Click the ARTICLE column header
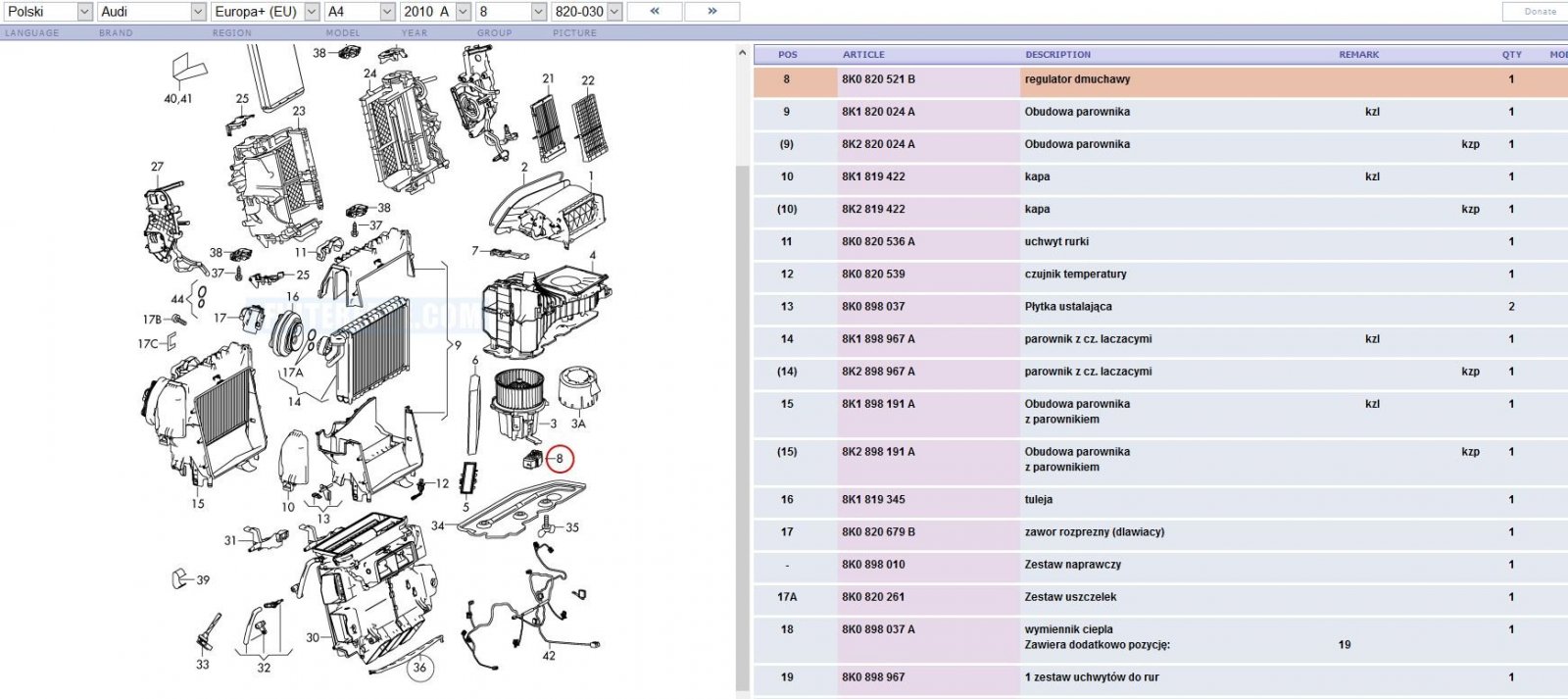This screenshot has height=699, width=1568. coord(863,55)
